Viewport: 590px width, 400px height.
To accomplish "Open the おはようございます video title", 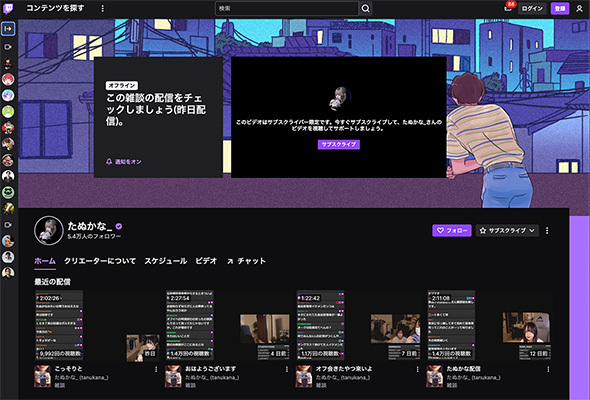I will [211, 369].
